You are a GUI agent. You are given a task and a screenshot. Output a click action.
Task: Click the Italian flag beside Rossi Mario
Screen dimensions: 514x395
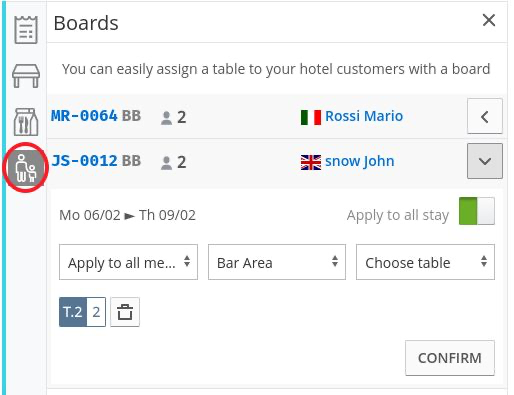tap(311, 117)
